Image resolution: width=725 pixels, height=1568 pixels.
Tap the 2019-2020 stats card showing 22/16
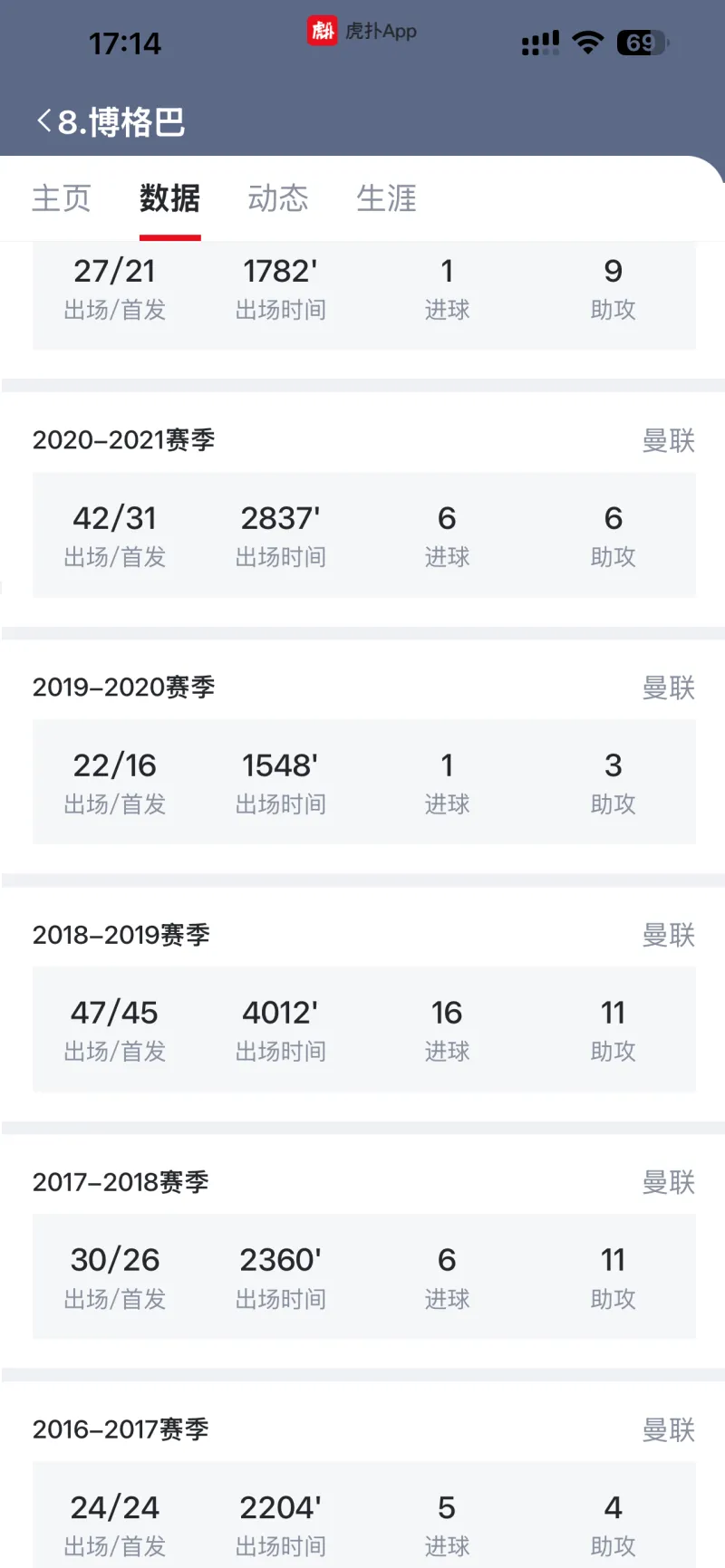(363, 782)
